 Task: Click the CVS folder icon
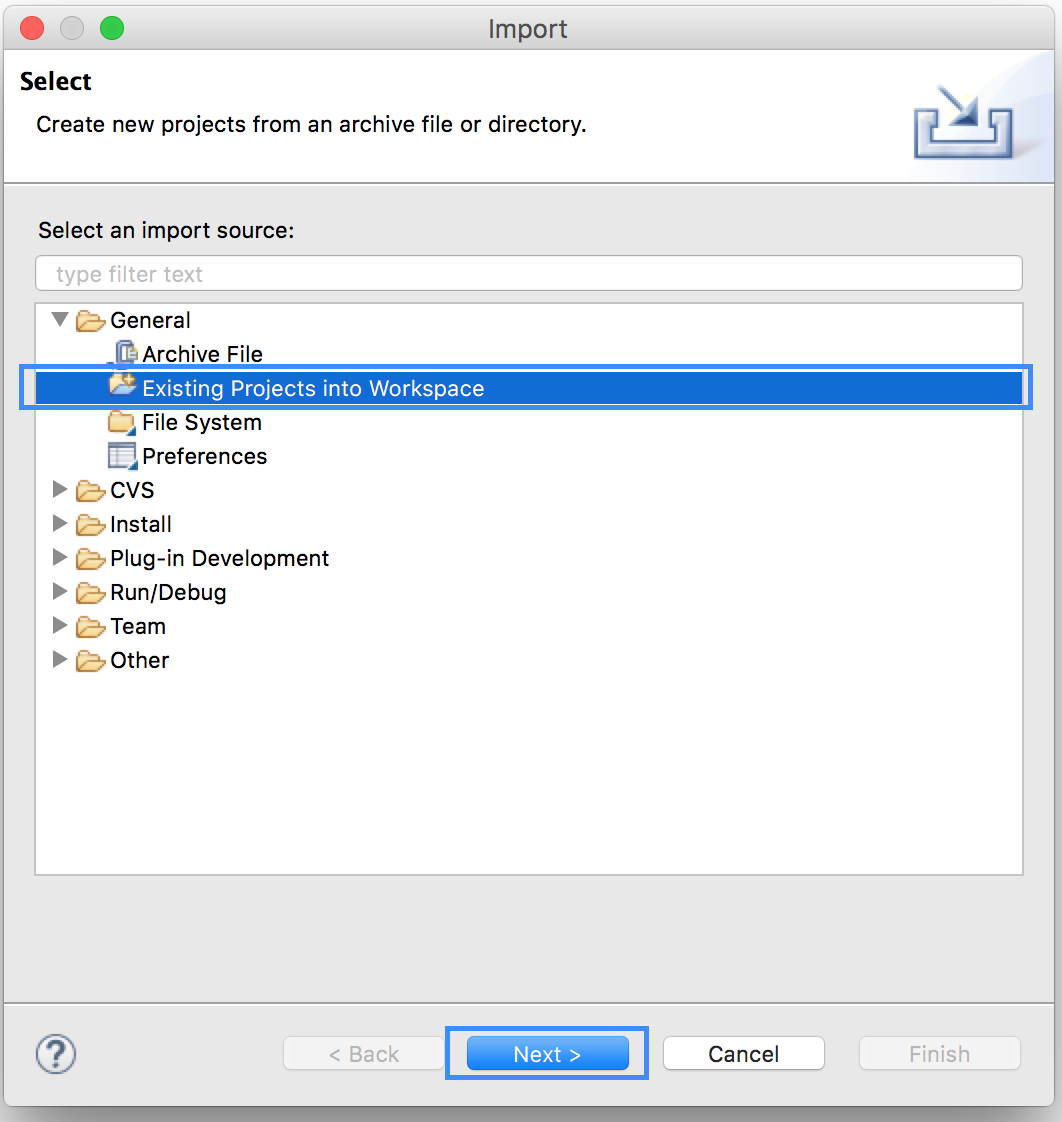point(90,491)
